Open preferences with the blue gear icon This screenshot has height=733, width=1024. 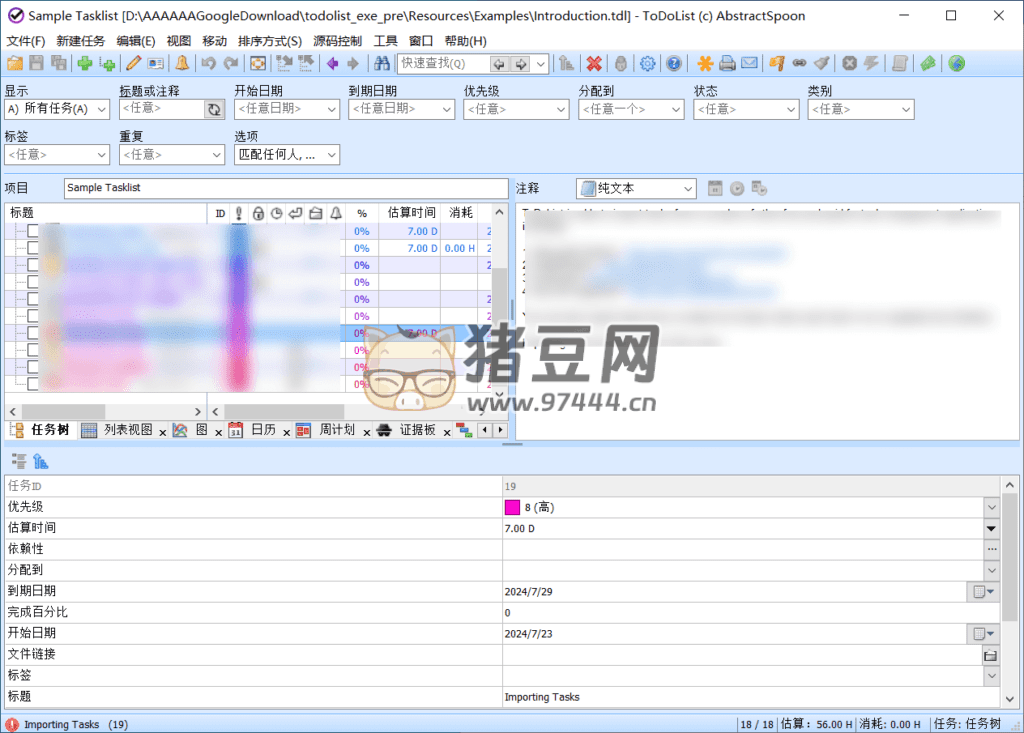(x=647, y=63)
